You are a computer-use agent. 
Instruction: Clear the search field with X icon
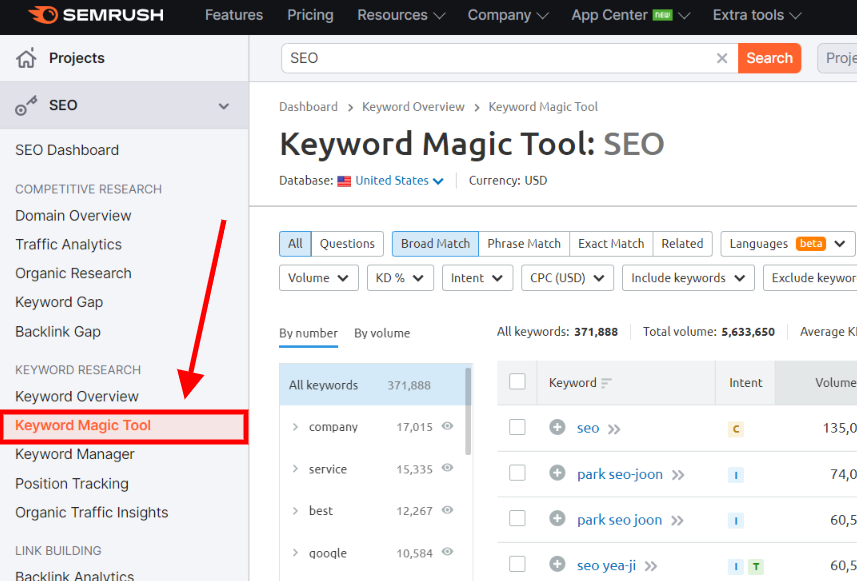(x=721, y=58)
